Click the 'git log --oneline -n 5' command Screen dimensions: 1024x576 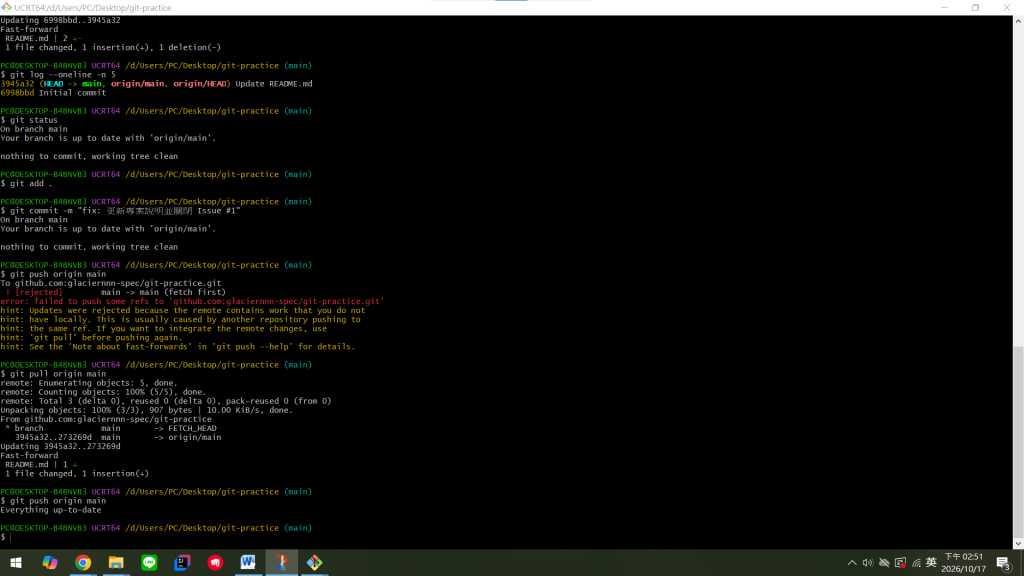(63, 74)
